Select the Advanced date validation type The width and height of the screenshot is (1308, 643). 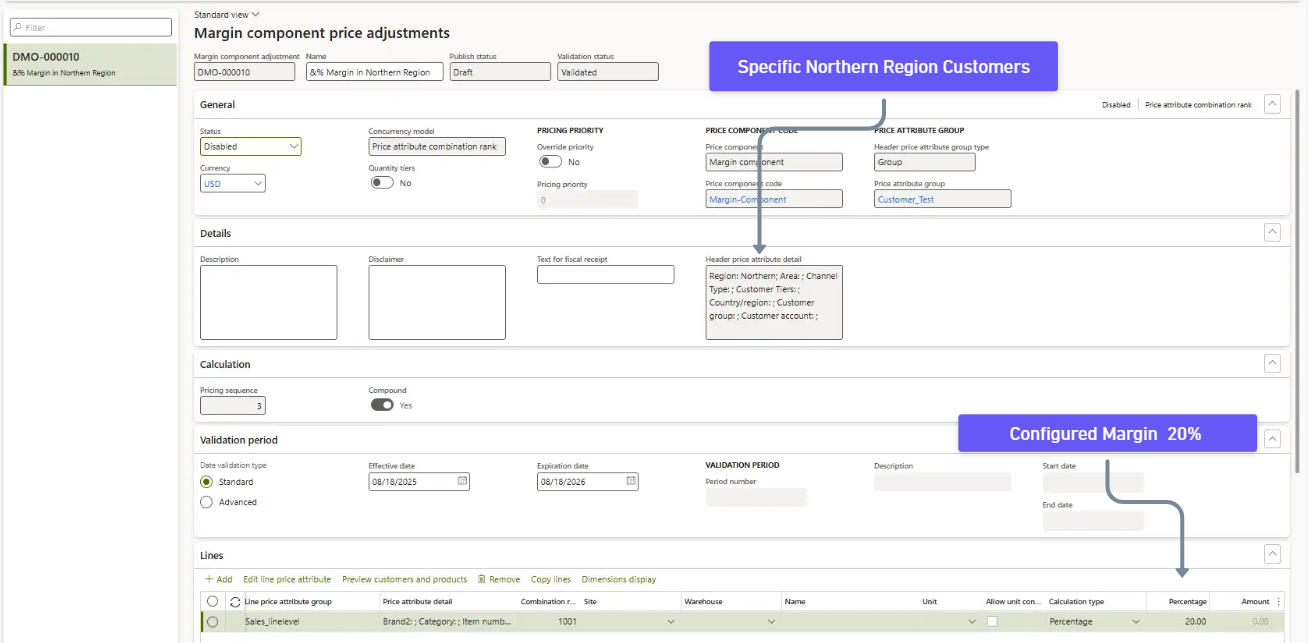tap(207, 502)
